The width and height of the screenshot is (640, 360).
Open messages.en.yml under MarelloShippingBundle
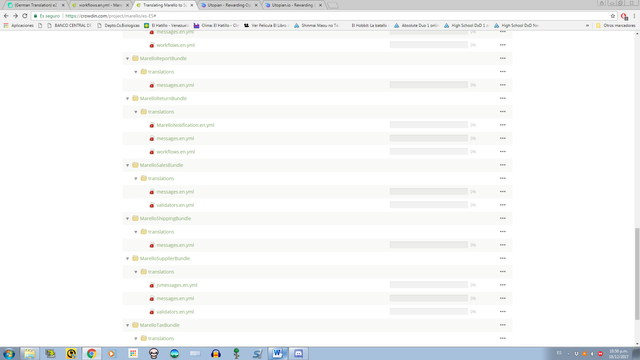[x=175, y=245]
